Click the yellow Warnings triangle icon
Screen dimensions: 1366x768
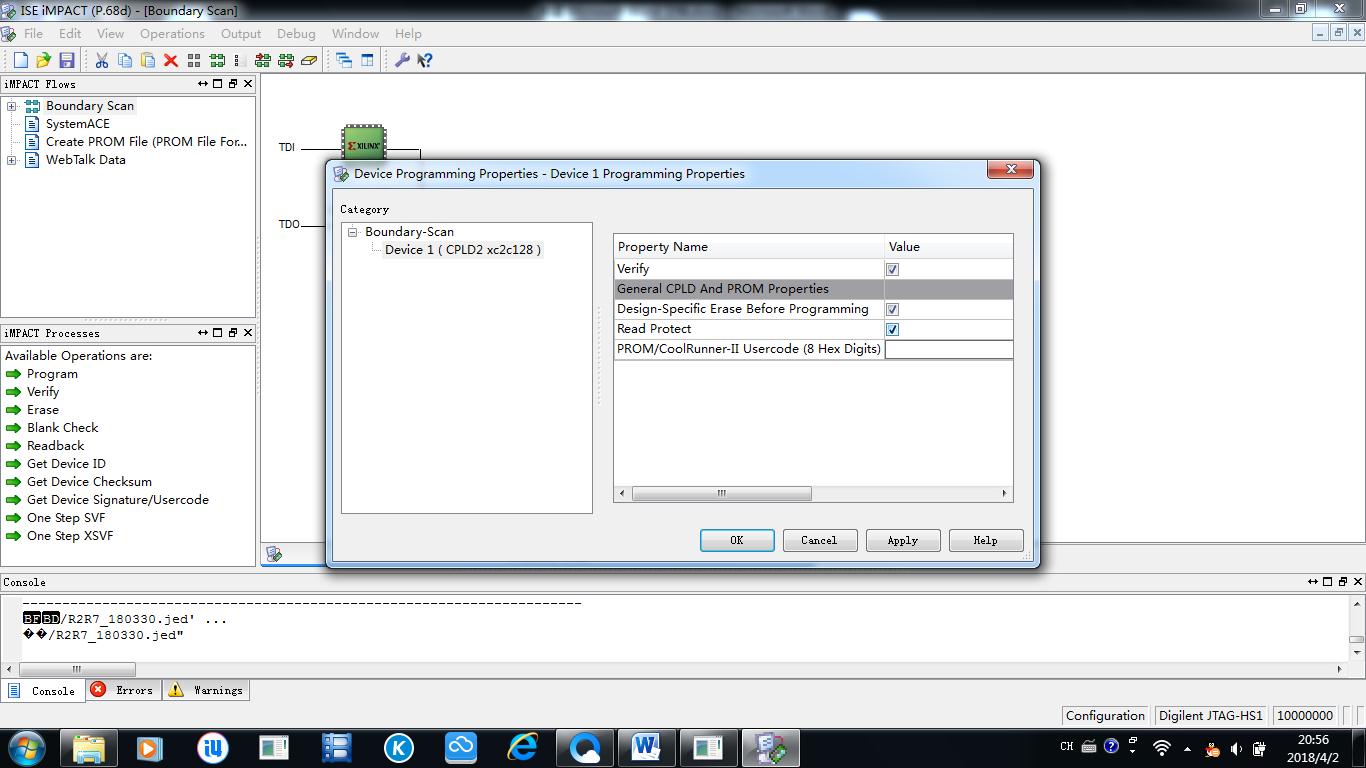[176, 689]
